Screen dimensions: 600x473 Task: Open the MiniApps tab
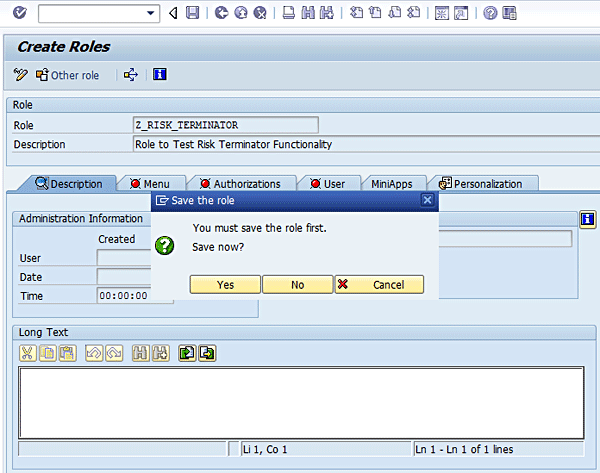click(392, 184)
